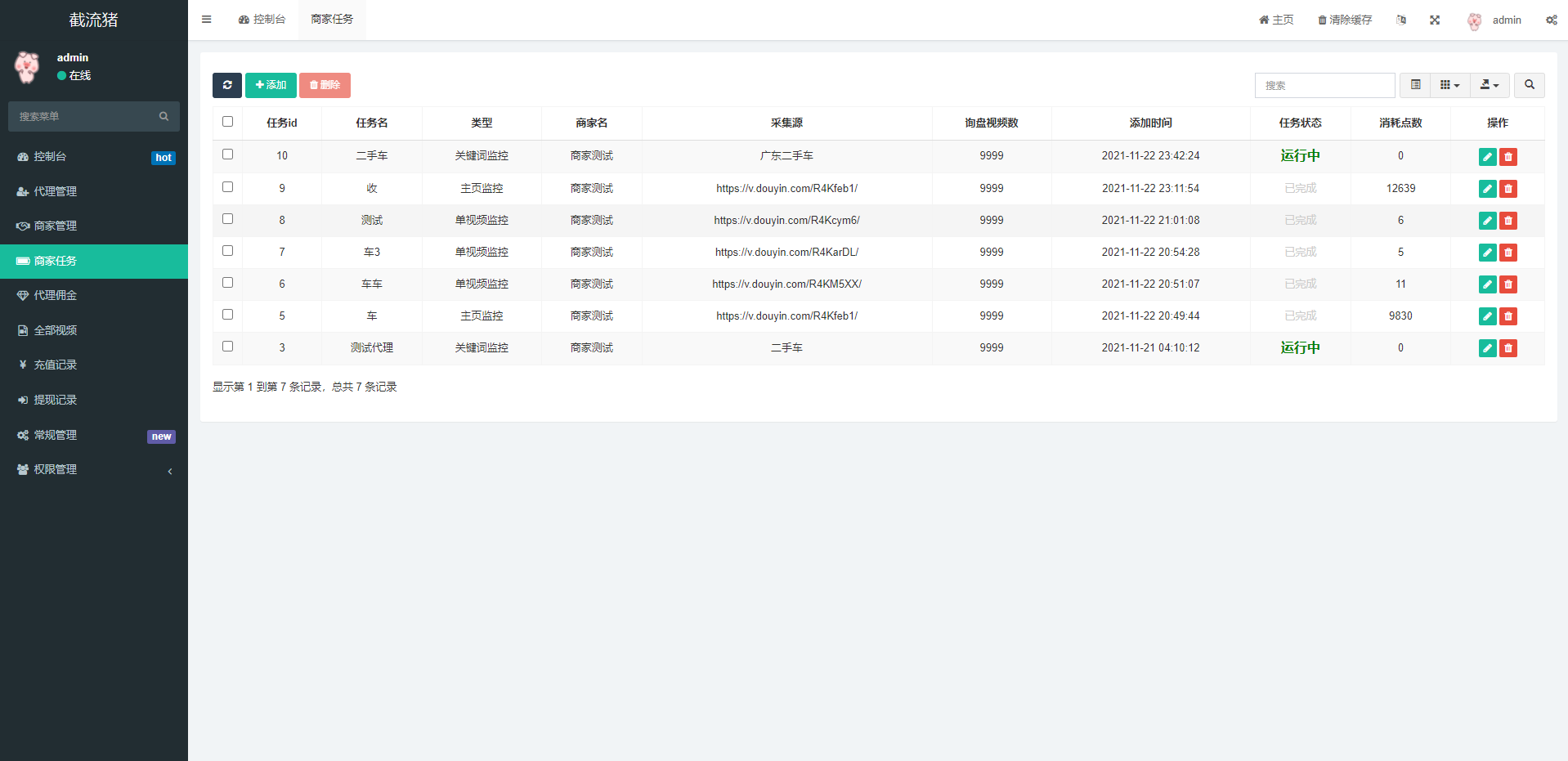Open the columns visibility dropdown
Viewport: 1568px width, 761px height.
pyautogui.click(x=1449, y=85)
